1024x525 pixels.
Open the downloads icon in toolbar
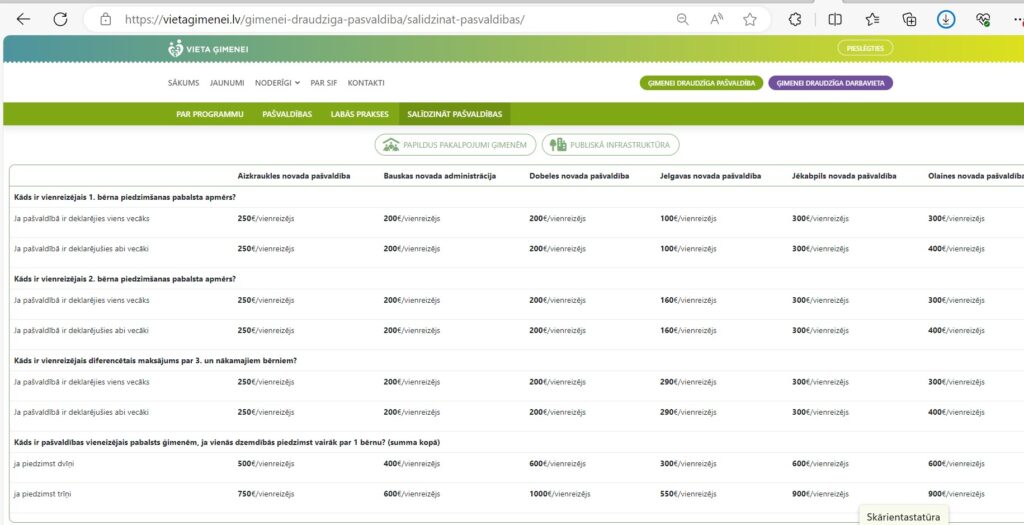coord(945,19)
